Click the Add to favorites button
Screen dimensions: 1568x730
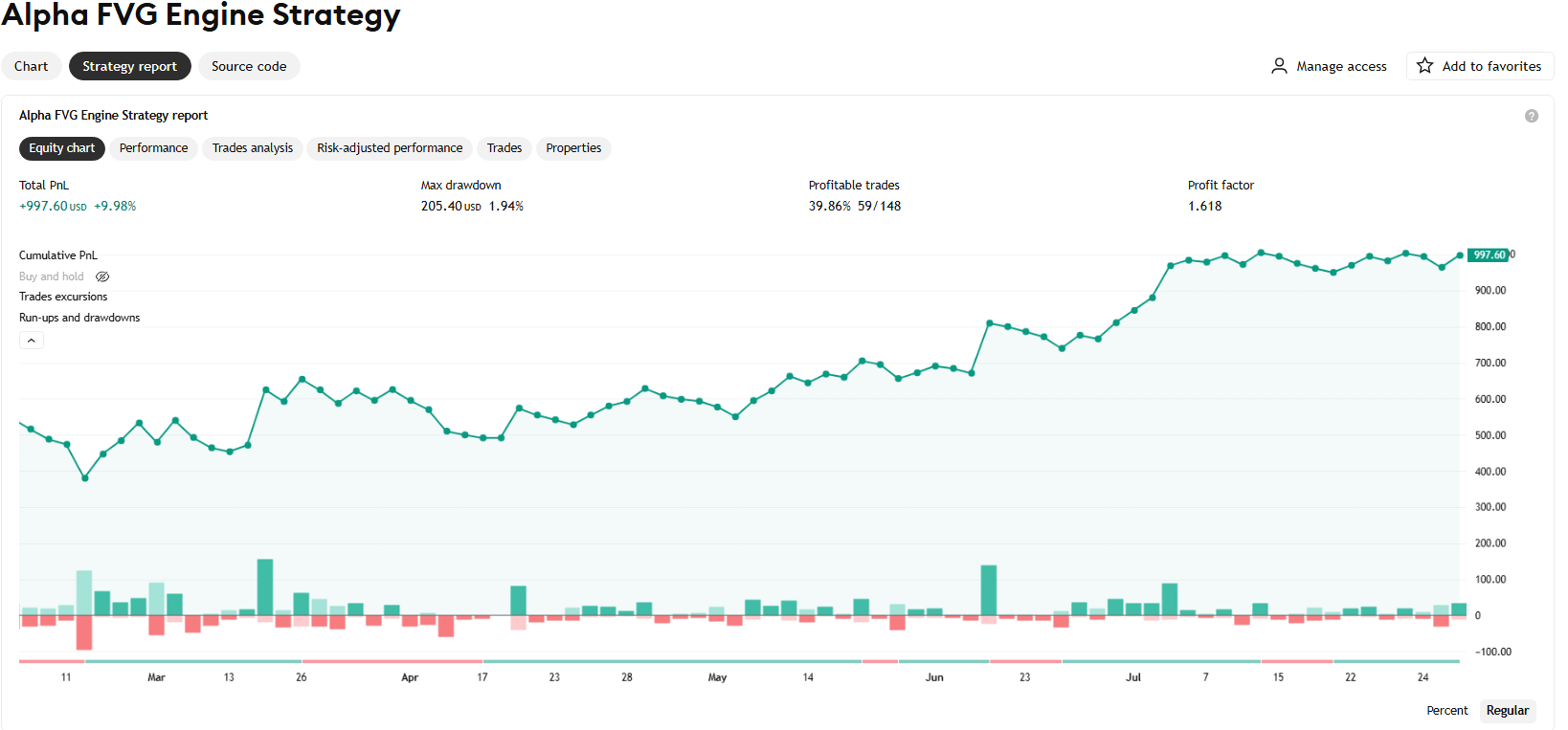(1480, 66)
